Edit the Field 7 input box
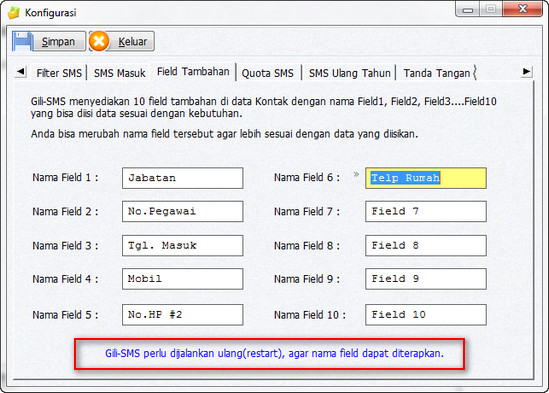The width and height of the screenshot is (549, 393). click(426, 211)
